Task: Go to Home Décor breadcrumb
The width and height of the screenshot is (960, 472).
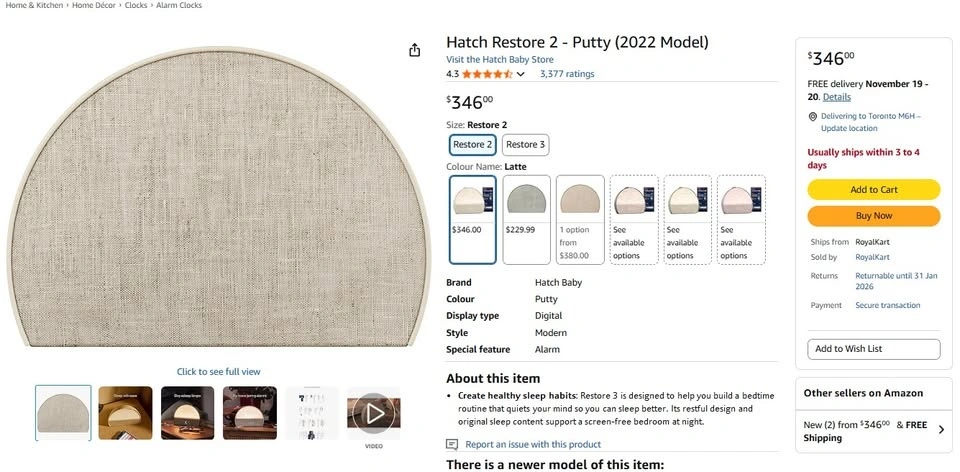Action: [95, 6]
